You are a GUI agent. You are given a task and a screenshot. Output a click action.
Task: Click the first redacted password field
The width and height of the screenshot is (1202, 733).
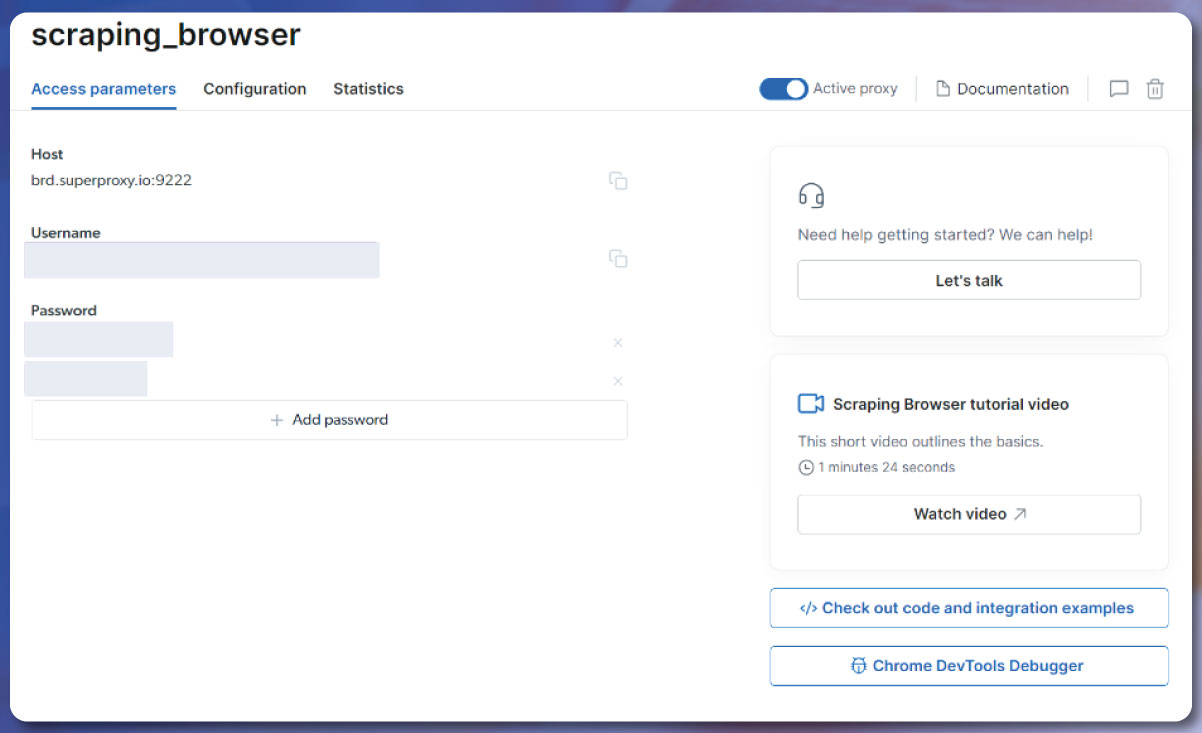click(99, 340)
